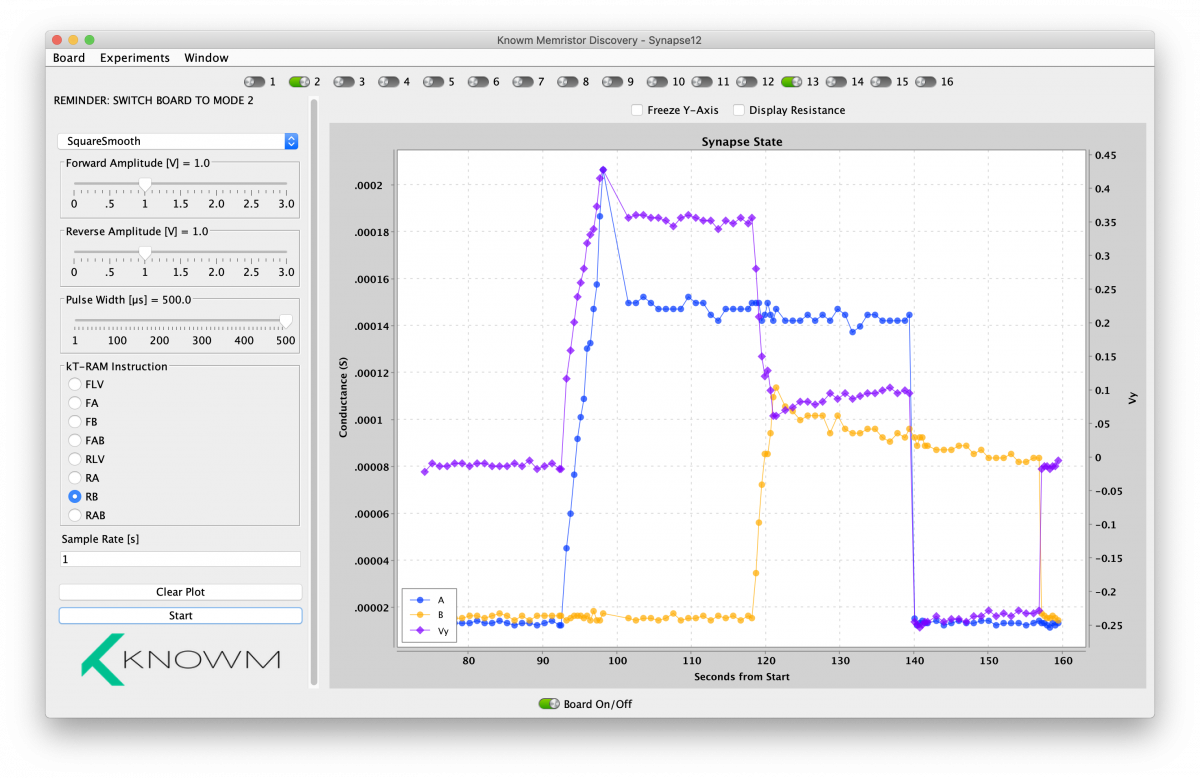Image resolution: width=1200 pixels, height=778 pixels.
Task: Toggle memristor switch 3
Action: [344, 81]
